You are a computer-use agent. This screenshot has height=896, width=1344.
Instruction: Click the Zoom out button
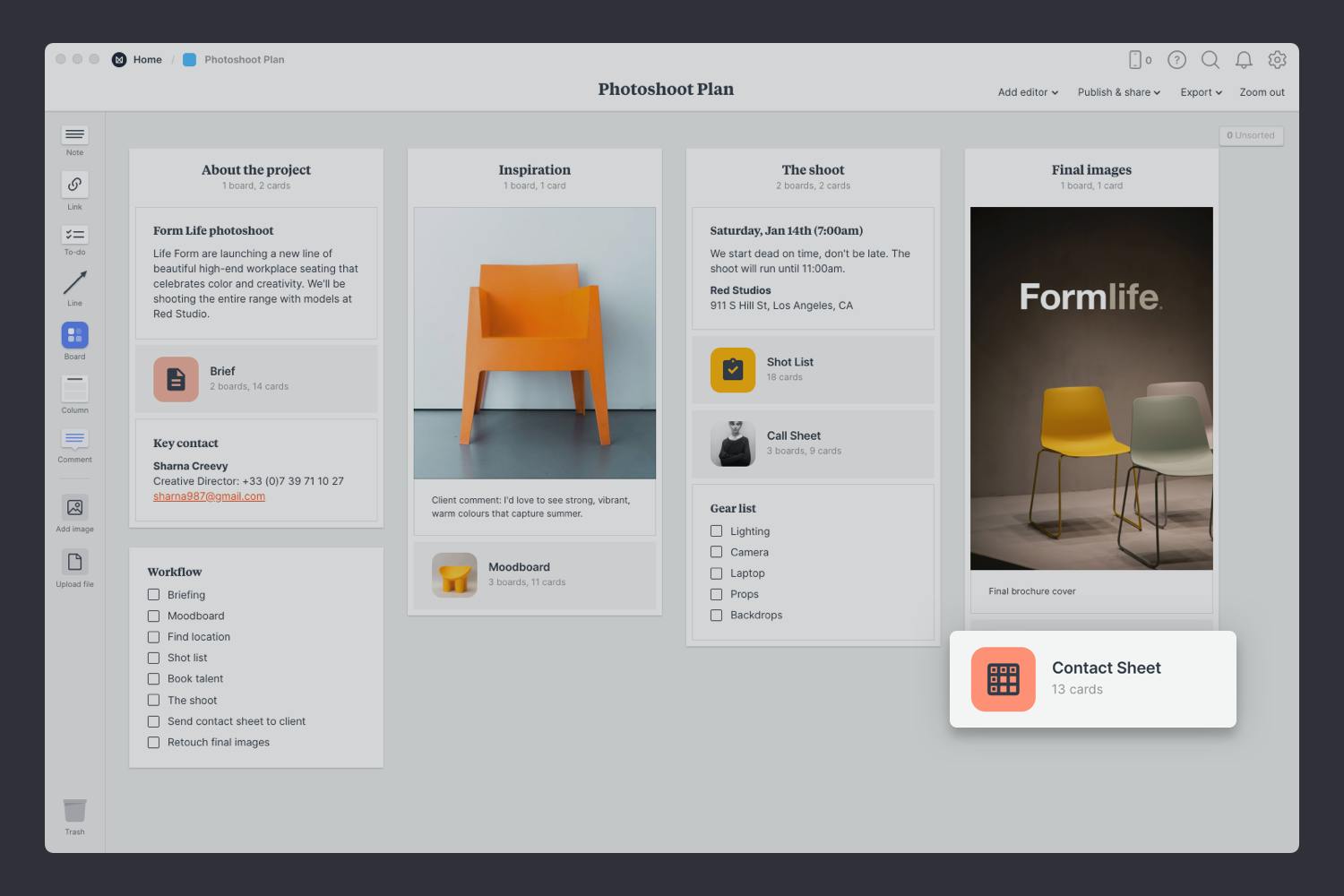(x=1262, y=92)
